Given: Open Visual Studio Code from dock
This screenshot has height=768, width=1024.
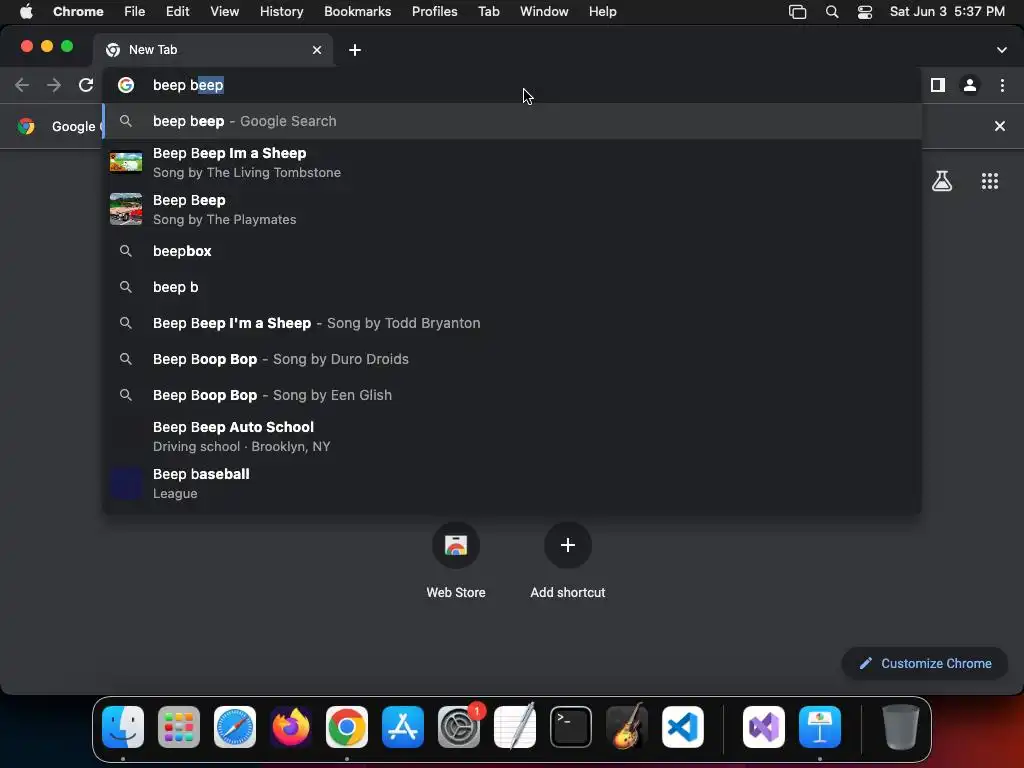Looking at the screenshot, I should (x=682, y=727).
